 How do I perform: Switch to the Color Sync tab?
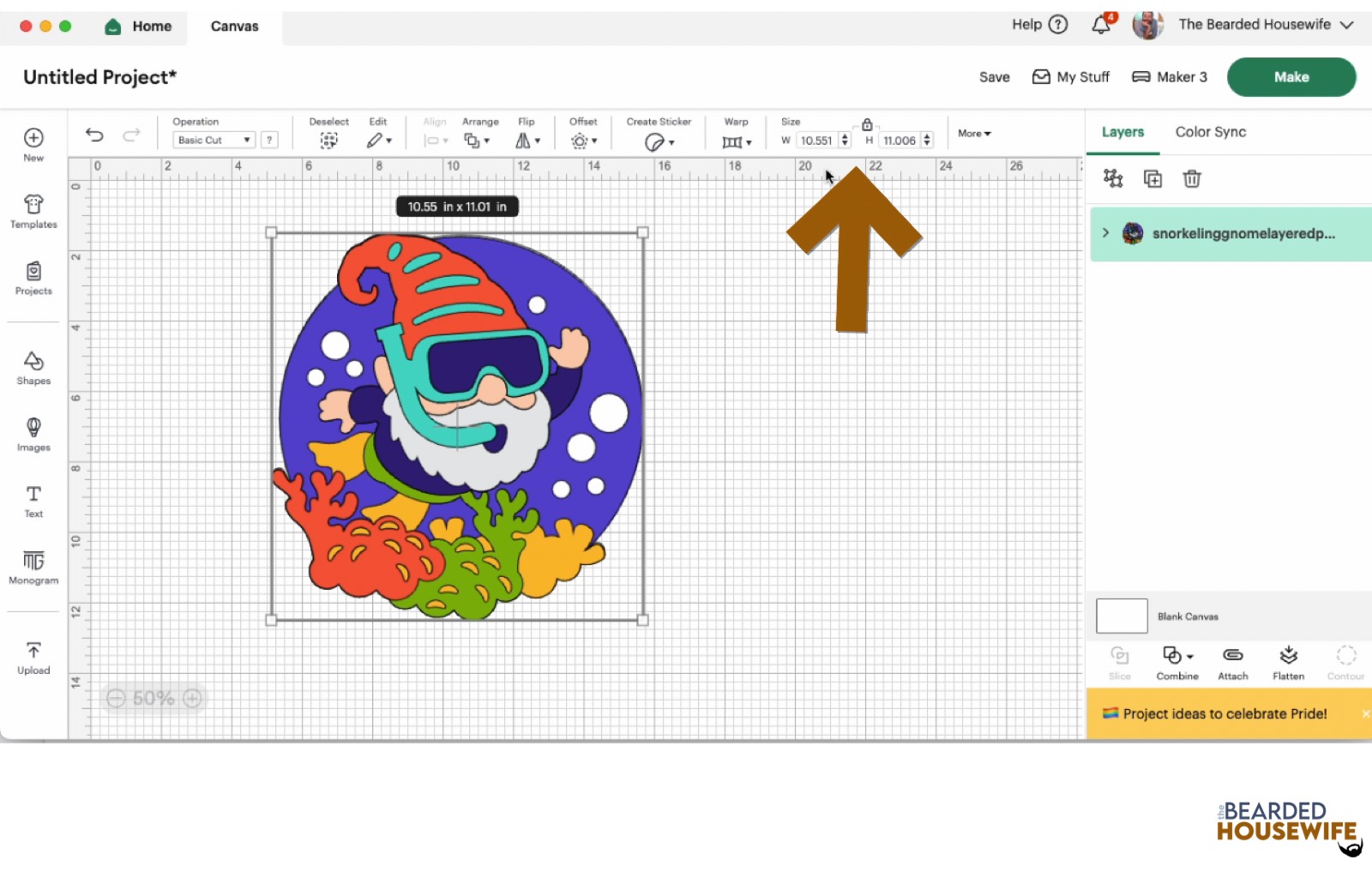(x=1210, y=132)
